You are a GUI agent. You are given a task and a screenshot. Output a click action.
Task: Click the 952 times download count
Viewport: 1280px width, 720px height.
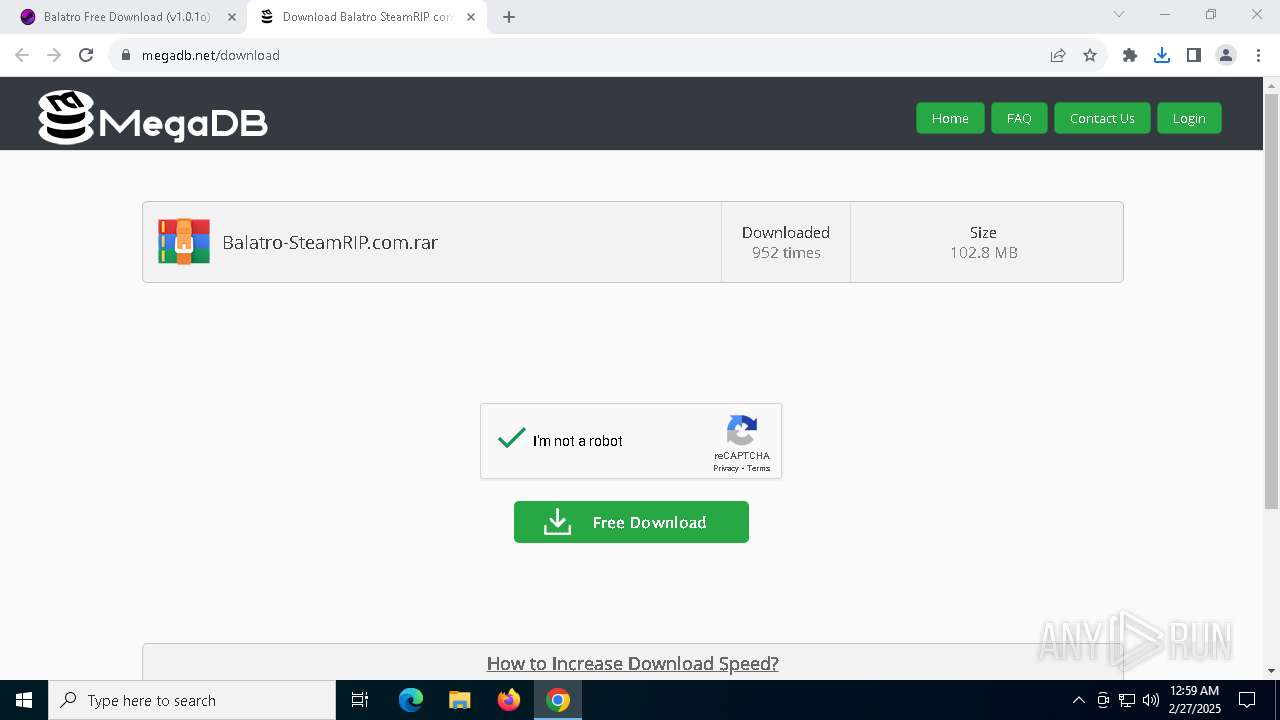coord(786,253)
